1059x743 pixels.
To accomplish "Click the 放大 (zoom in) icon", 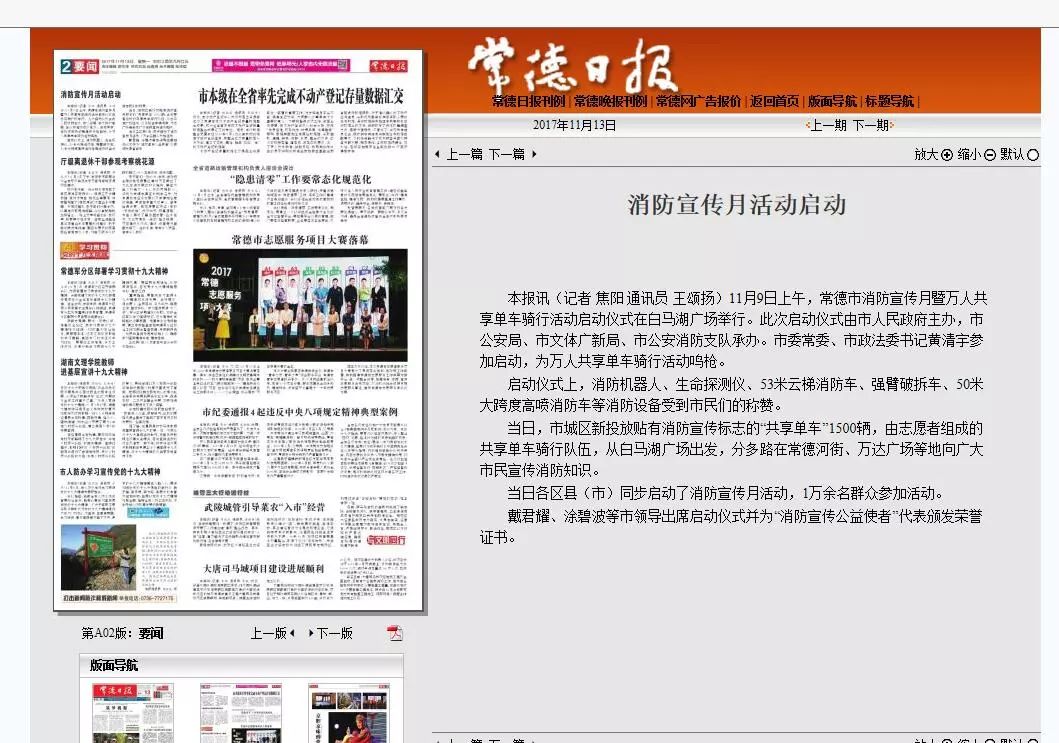I will click(x=946, y=156).
